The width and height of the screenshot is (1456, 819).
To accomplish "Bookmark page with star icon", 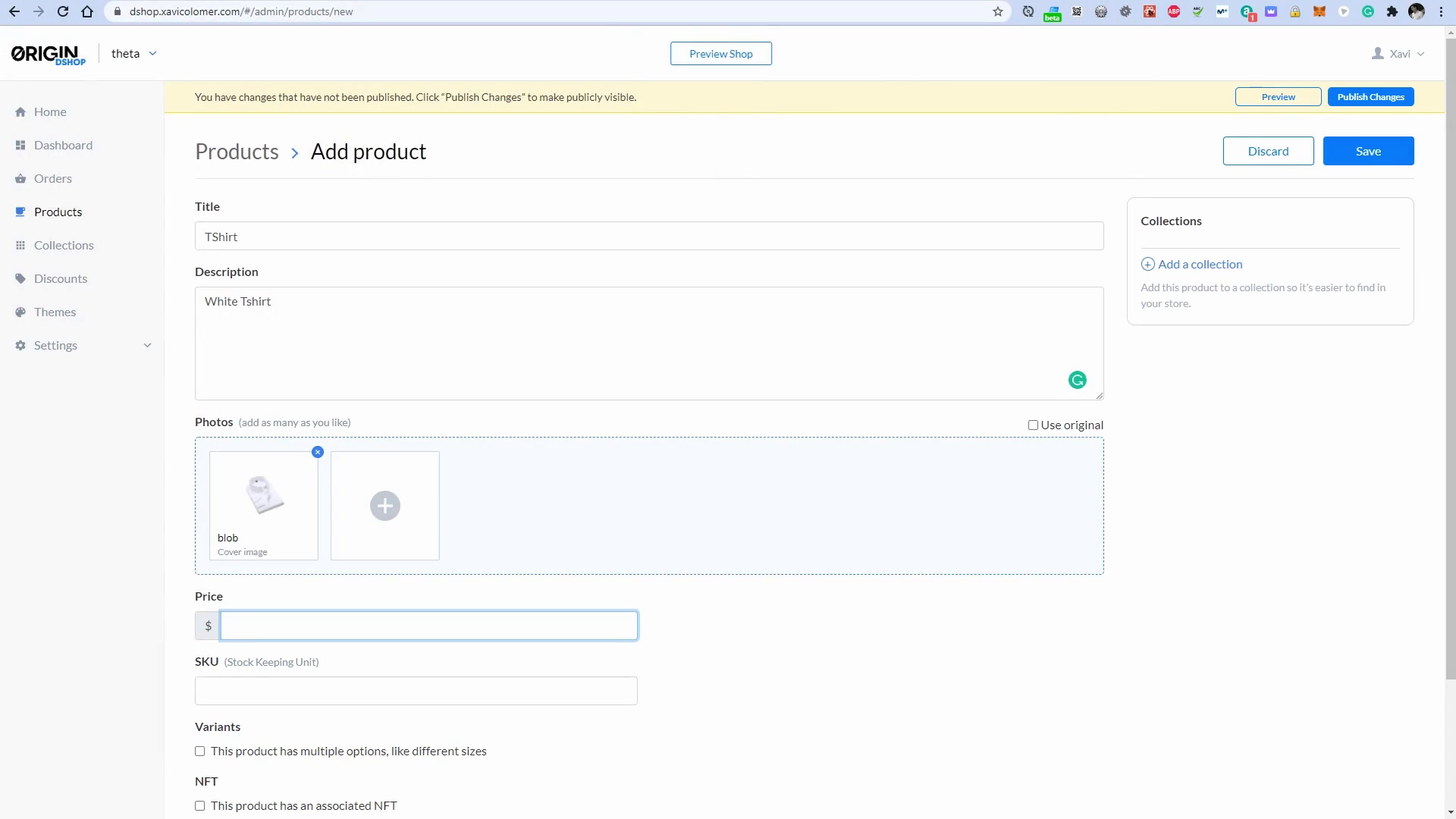I will [998, 11].
